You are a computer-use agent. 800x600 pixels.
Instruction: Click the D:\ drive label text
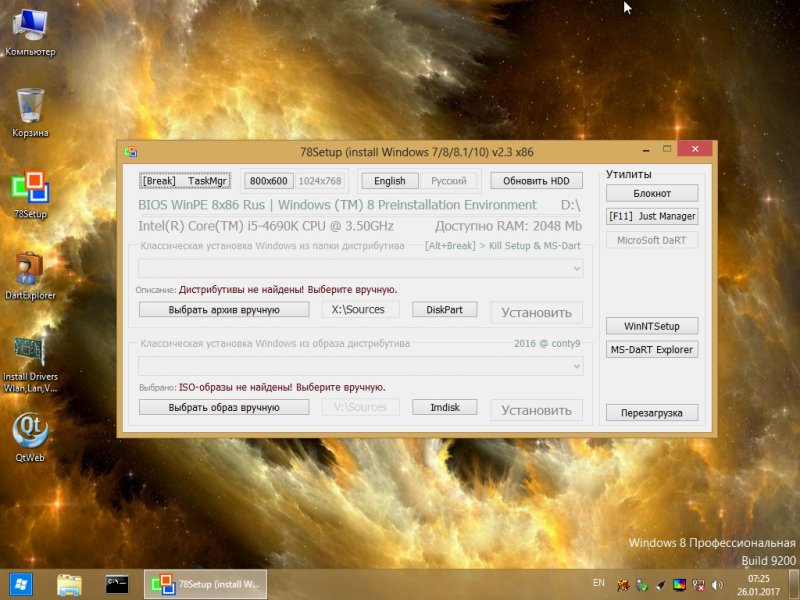coord(570,205)
